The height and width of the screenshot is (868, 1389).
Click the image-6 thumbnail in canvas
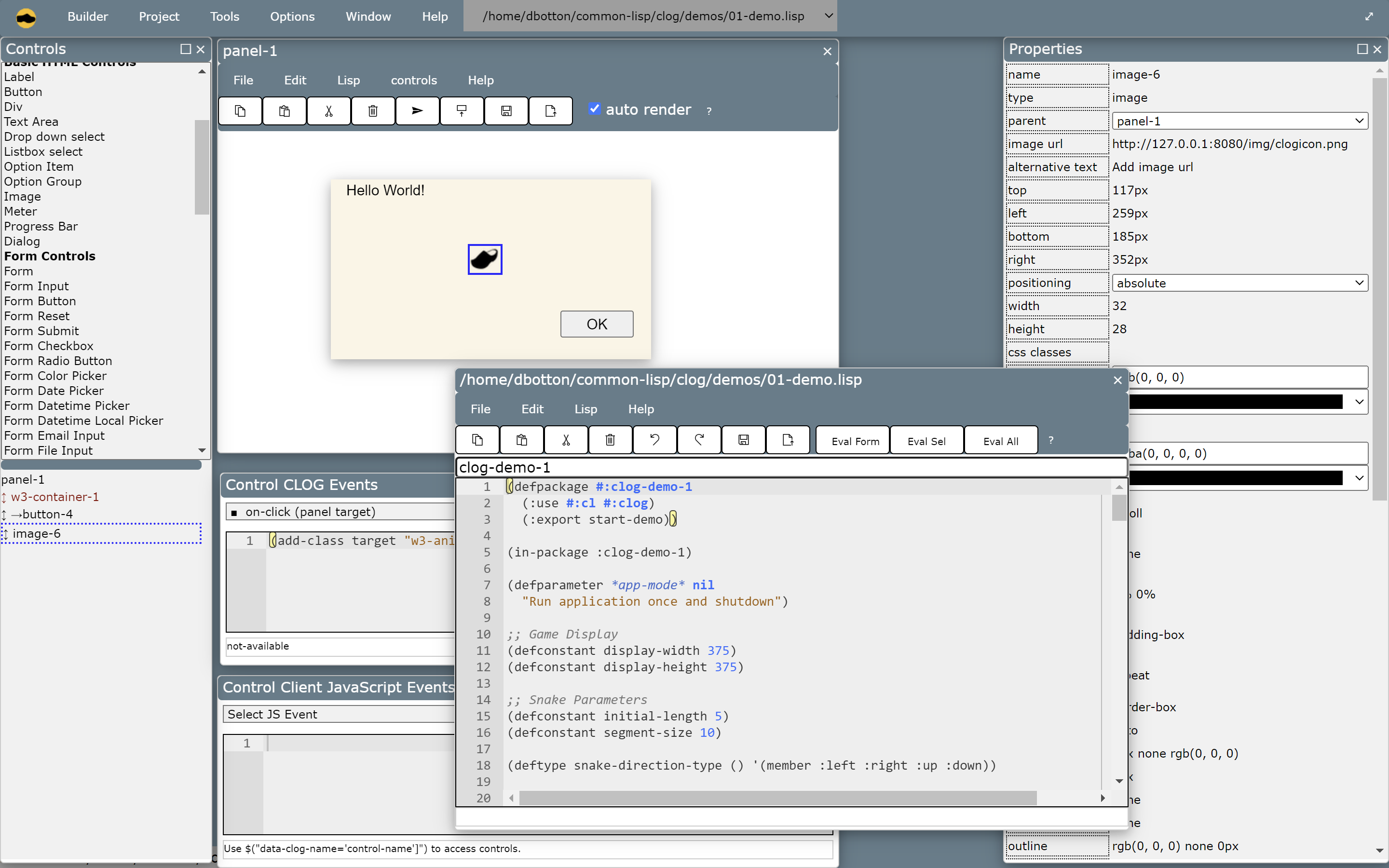pos(485,258)
